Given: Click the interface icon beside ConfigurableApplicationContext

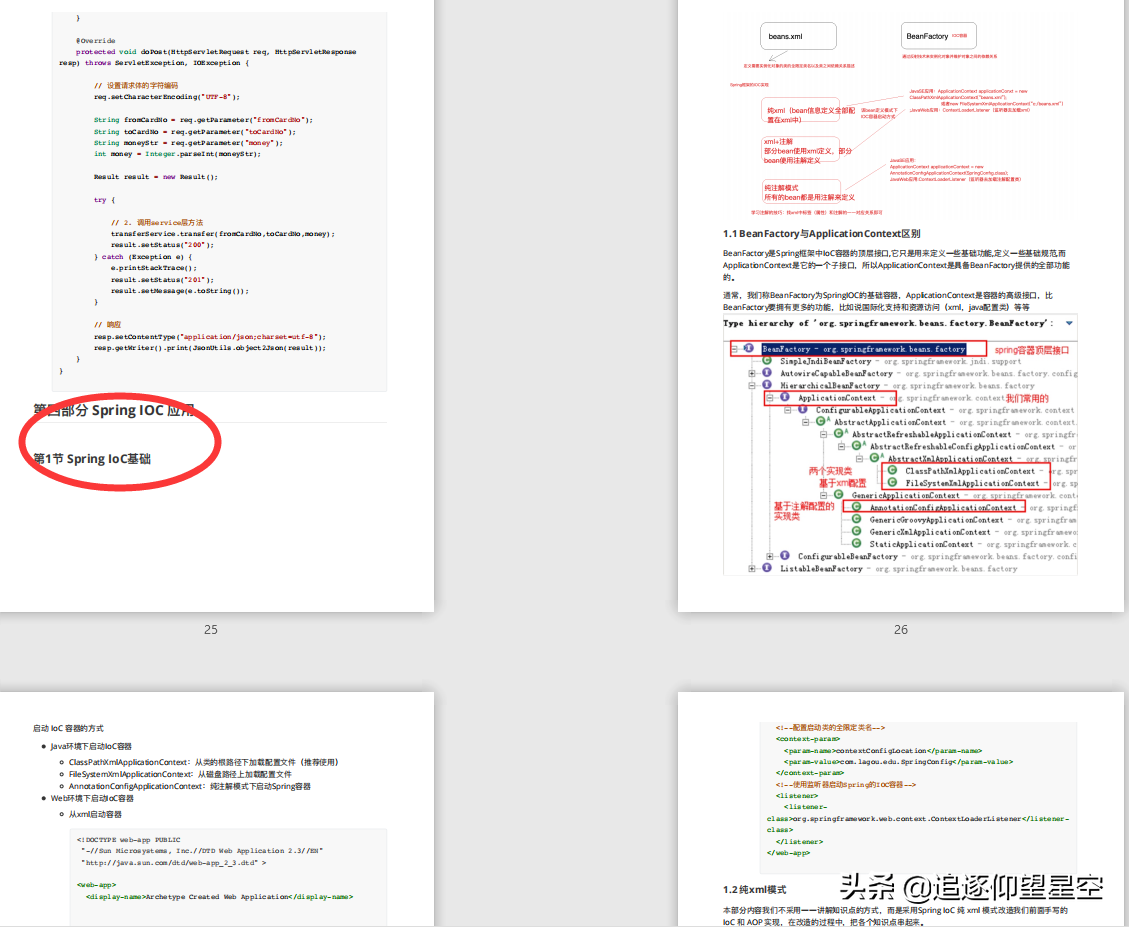Looking at the screenshot, I should (x=802, y=409).
